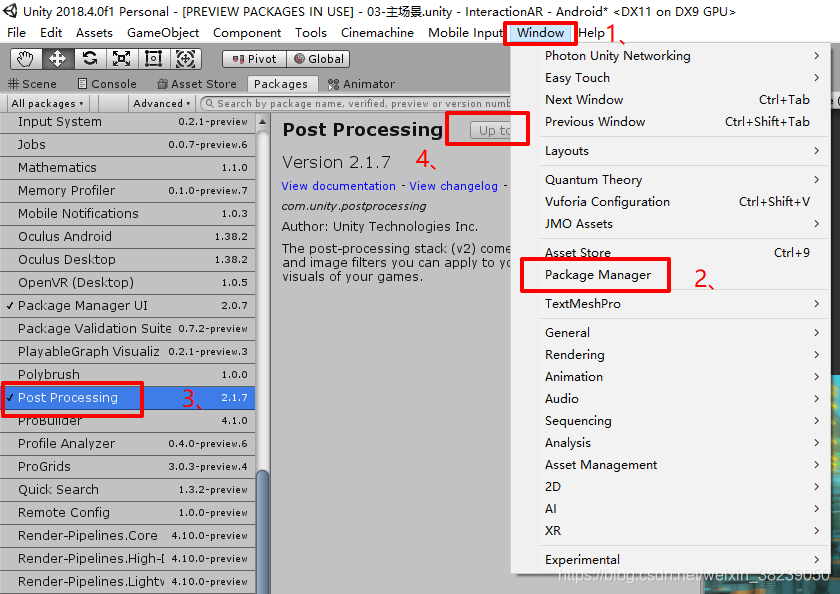Expand the Quantum Theory submenu
This screenshot has height=594, width=840.
coord(671,180)
